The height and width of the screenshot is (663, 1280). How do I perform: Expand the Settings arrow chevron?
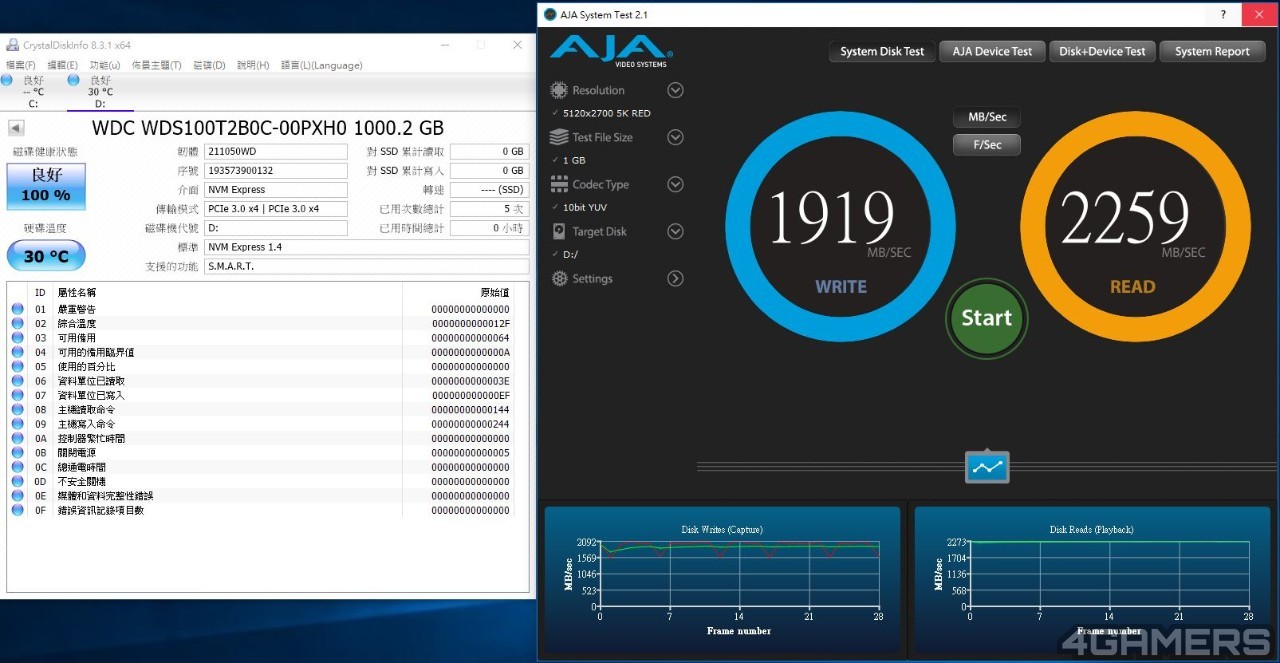tap(675, 279)
